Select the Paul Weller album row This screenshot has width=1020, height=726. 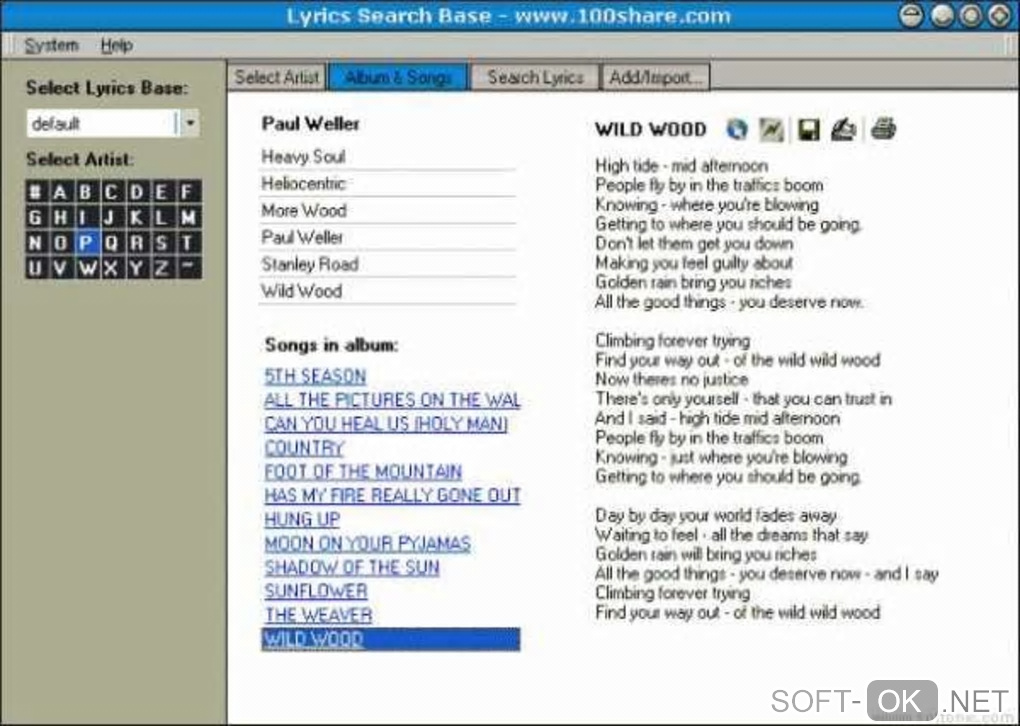388,237
